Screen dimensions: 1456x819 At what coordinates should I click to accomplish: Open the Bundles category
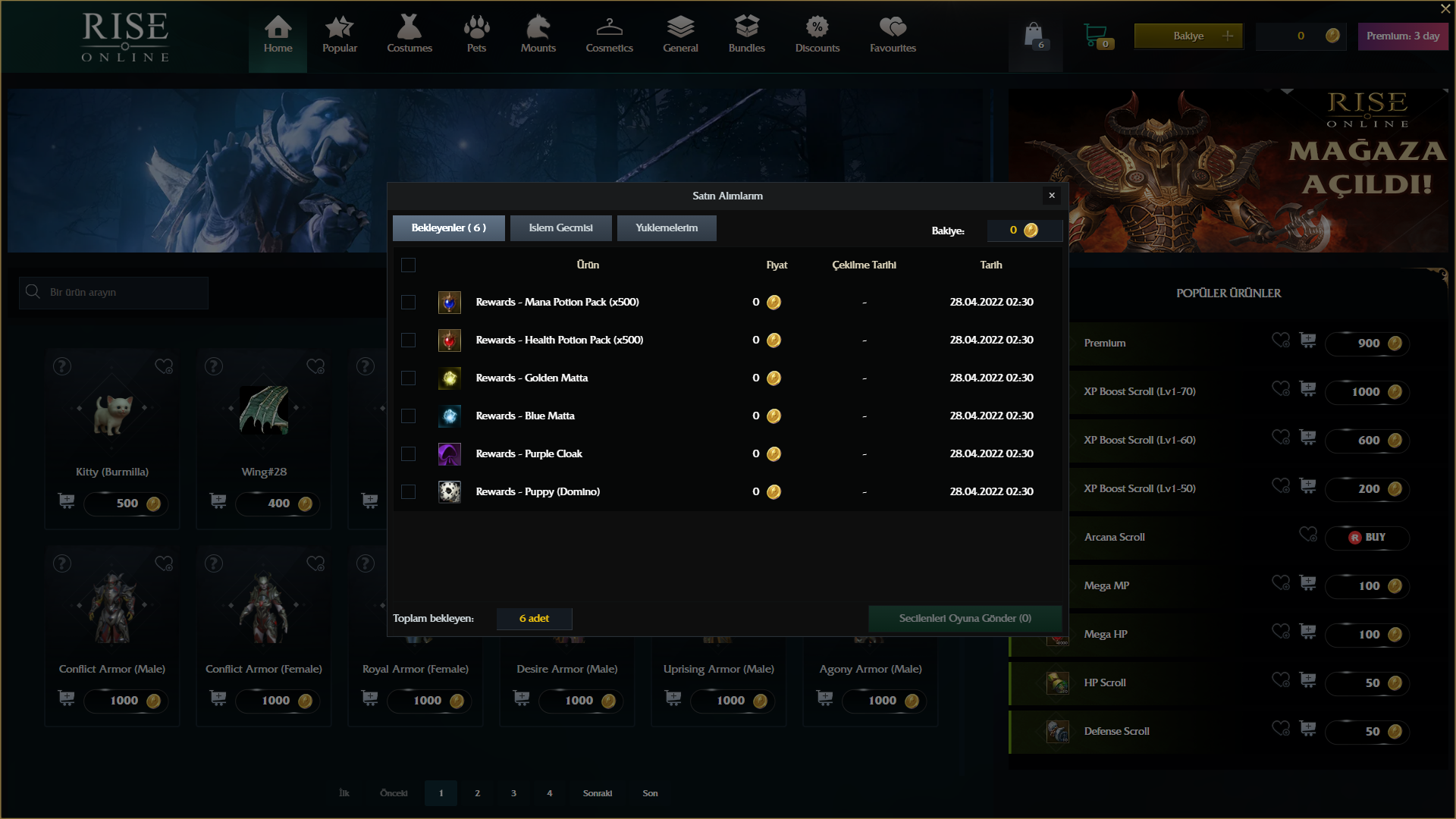[746, 36]
